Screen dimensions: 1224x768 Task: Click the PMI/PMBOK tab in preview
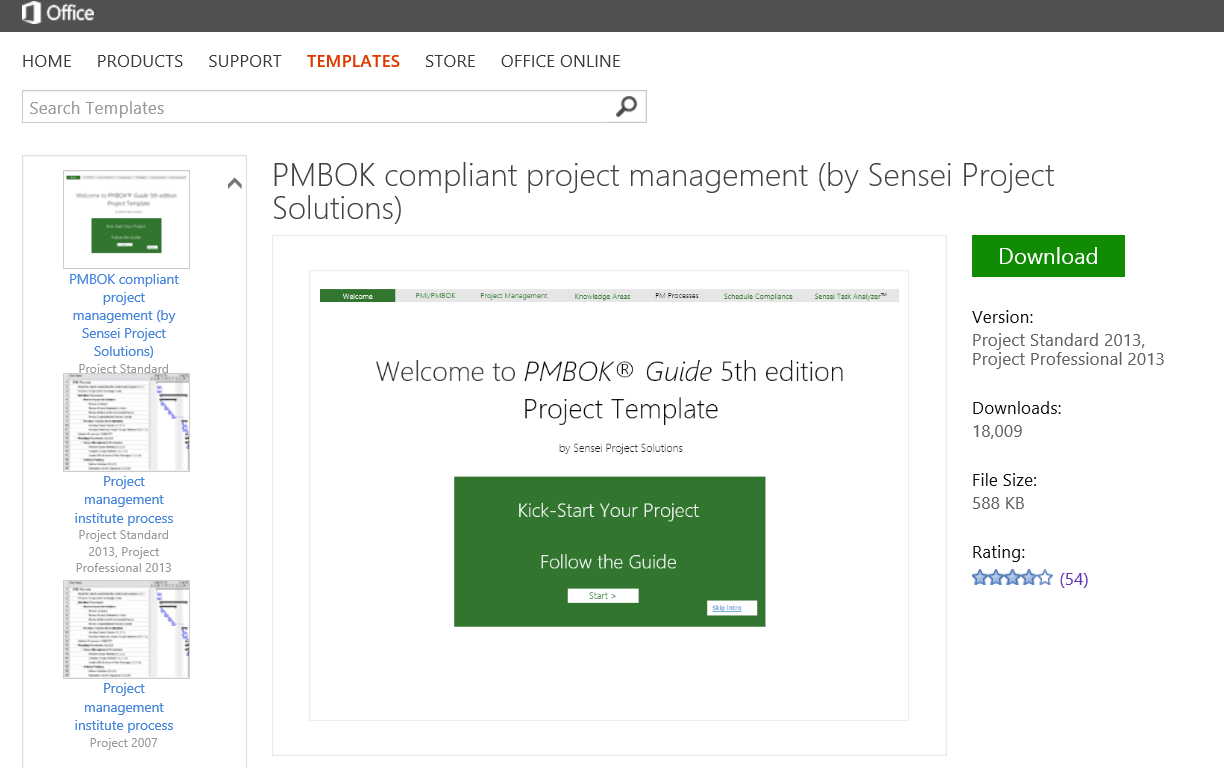click(x=435, y=296)
